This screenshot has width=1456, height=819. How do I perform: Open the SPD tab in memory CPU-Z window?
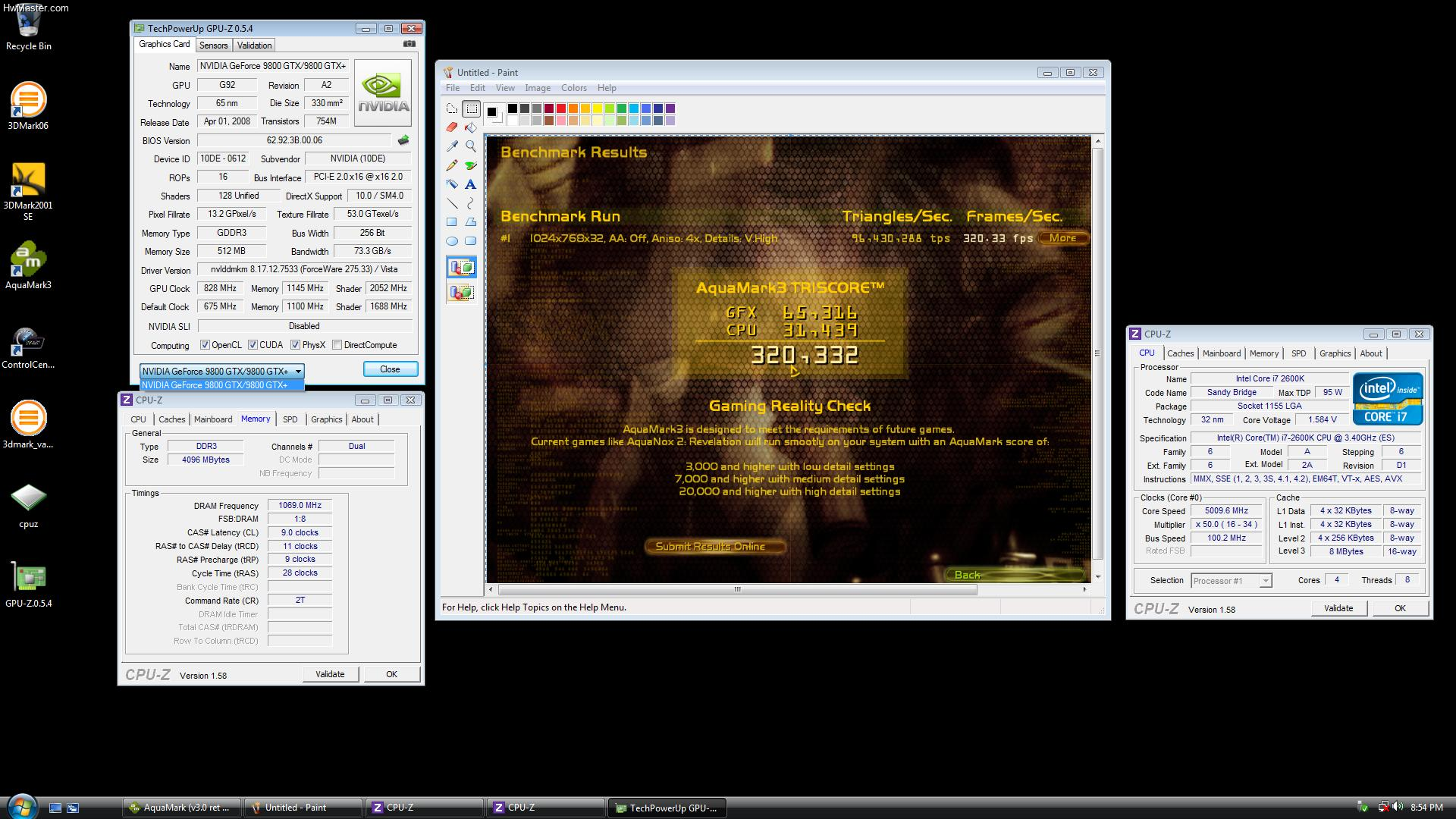coord(290,419)
